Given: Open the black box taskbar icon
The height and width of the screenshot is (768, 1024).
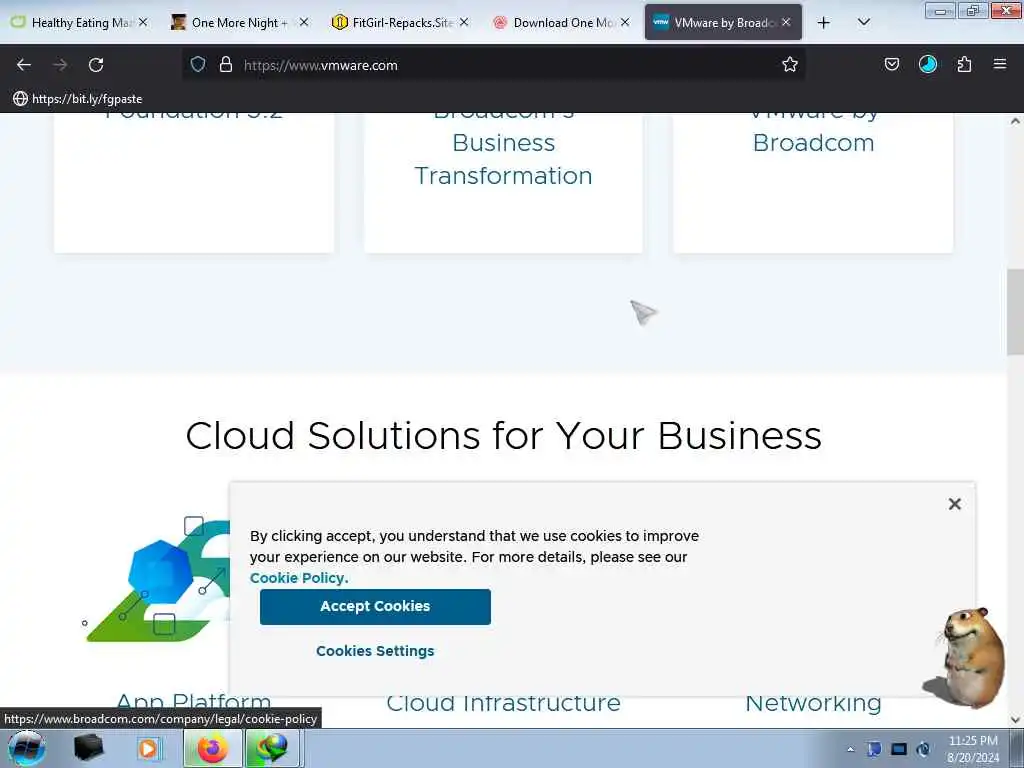Looking at the screenshot, I should (x=88, y=748).
